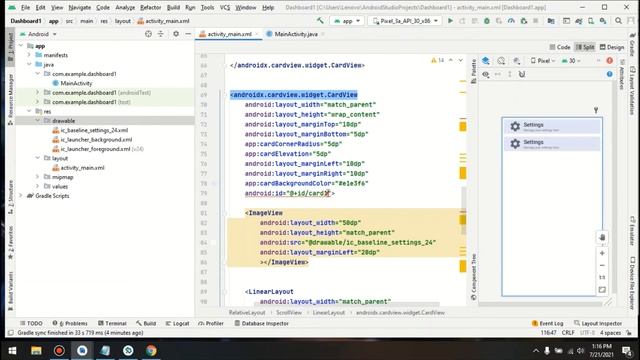Toggle the view options eye icon
This screenshot has width=640, height=360.
(x=486, y=74)
